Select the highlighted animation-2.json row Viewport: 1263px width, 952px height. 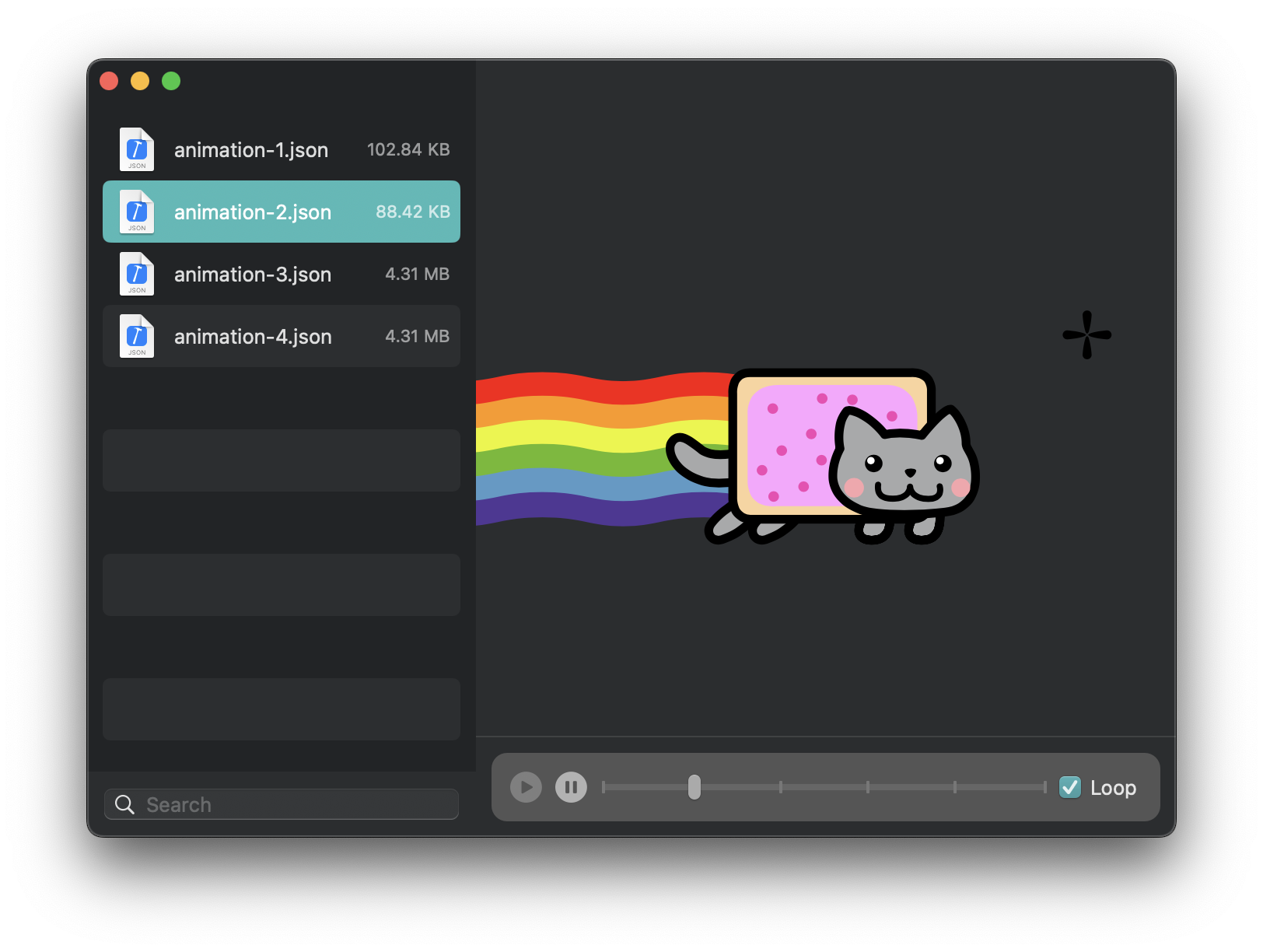pos(282,212)
